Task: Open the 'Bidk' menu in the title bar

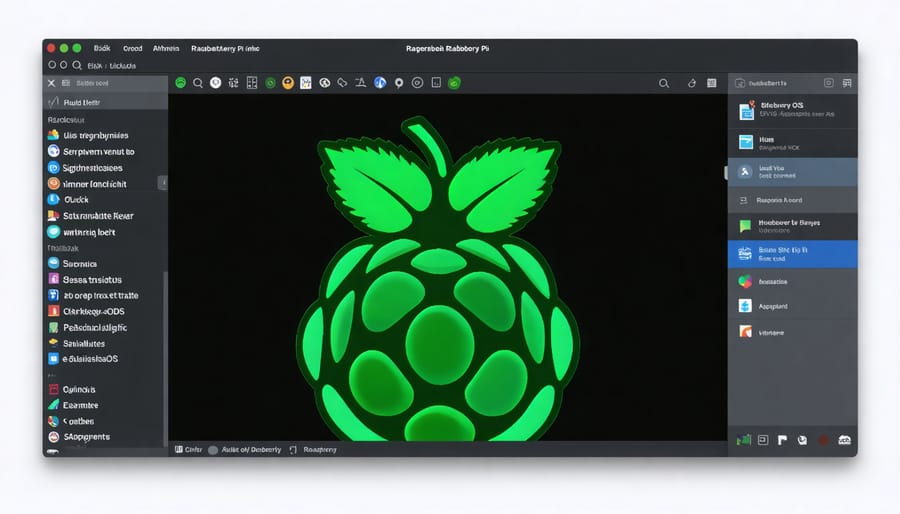Action: [x=102, y=48]
